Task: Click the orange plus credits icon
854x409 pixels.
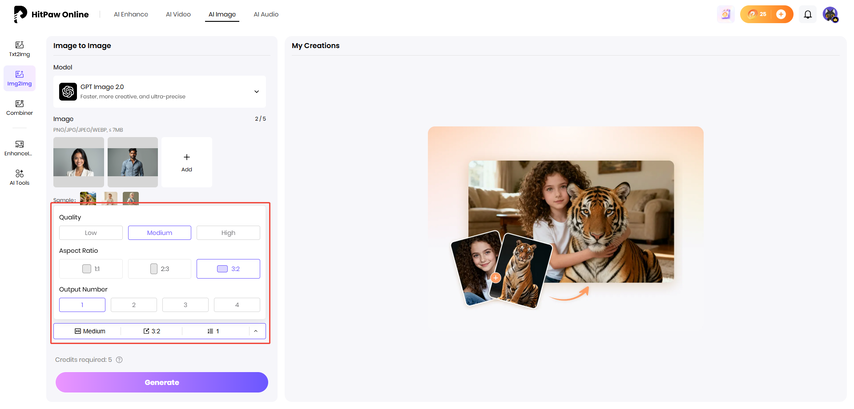Action: [781, 14]
